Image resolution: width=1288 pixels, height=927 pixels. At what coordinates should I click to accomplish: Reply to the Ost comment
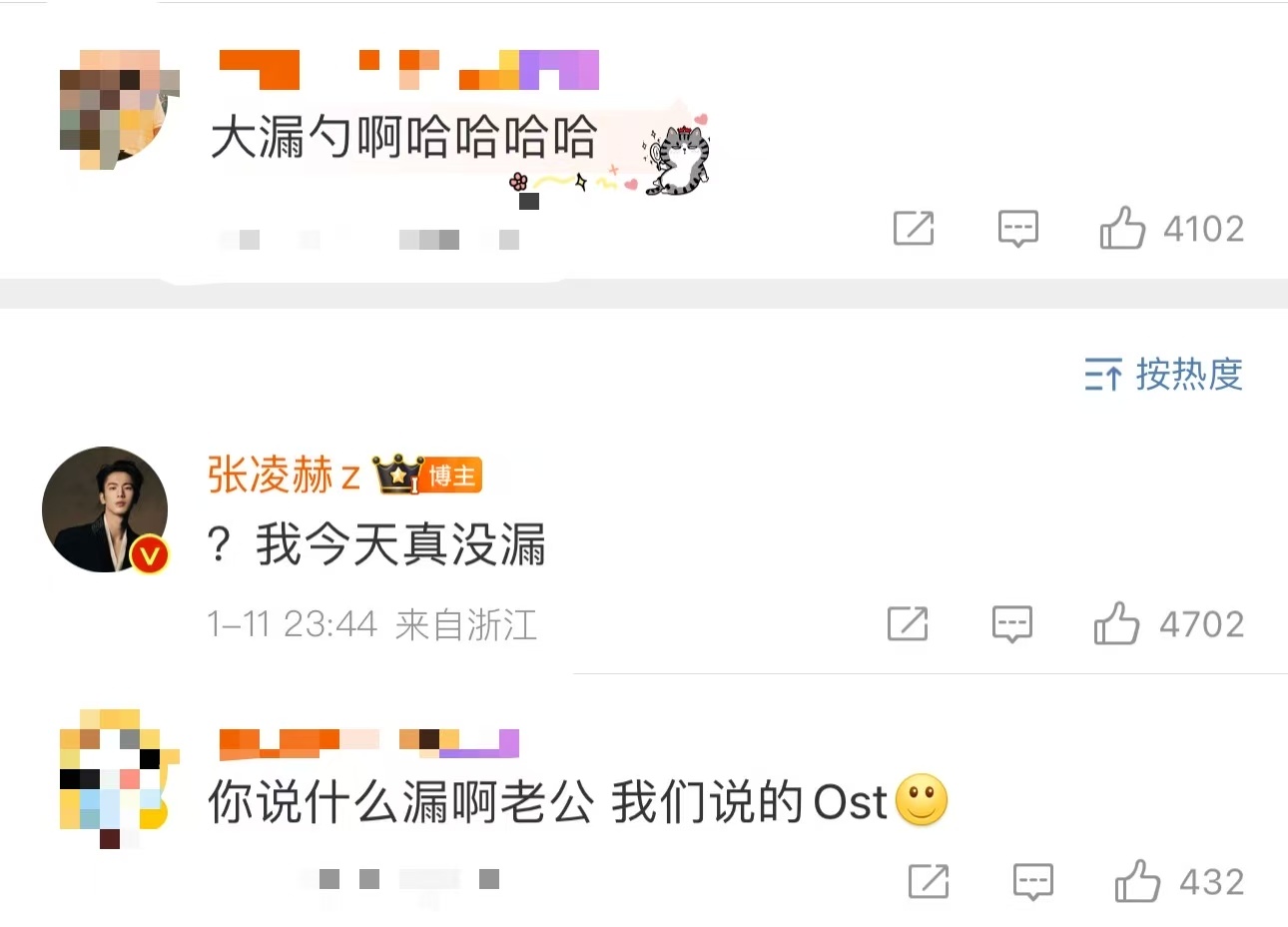click(1033, 882)
